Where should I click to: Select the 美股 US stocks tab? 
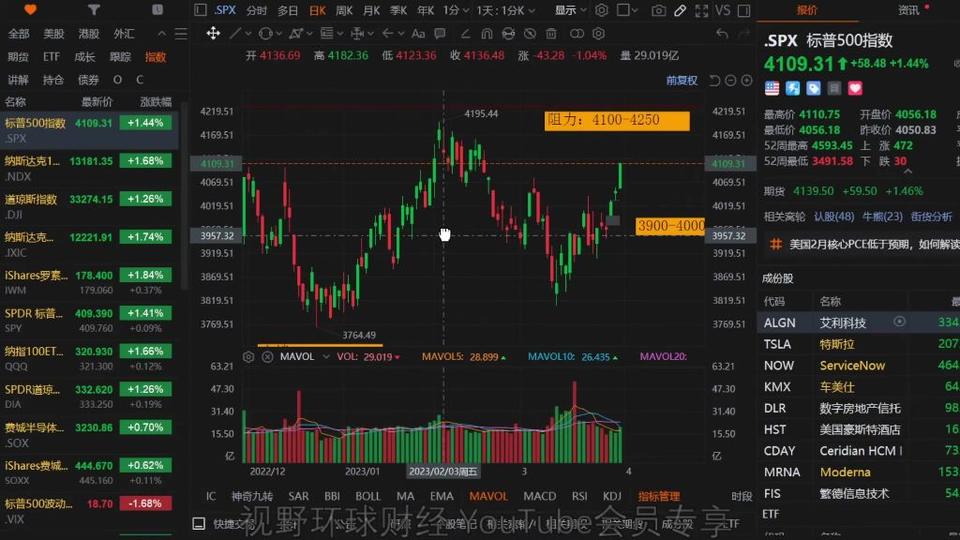(54, 34)
